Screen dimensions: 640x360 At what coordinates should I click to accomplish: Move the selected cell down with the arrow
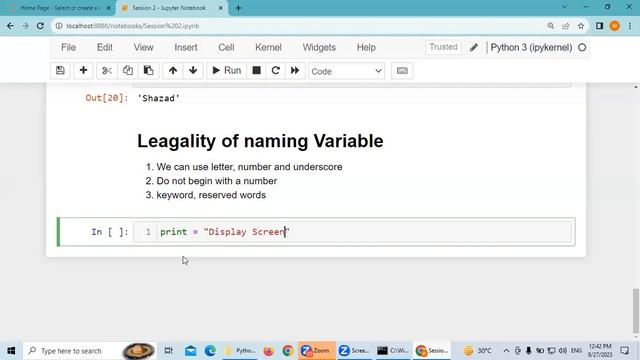(x=193, y=71)
